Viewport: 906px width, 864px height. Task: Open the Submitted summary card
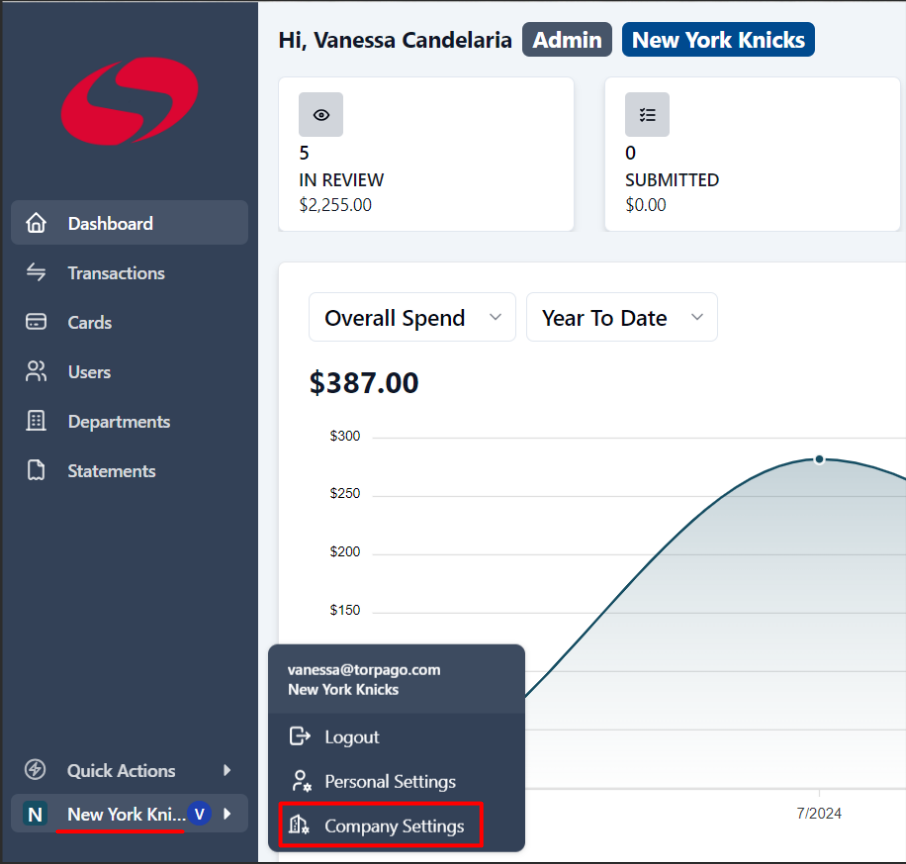(x=752, y=154)
